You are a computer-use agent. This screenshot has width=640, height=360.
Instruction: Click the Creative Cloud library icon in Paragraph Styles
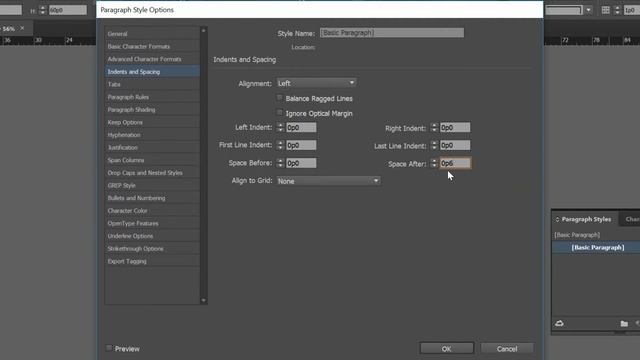click(559, 323)
